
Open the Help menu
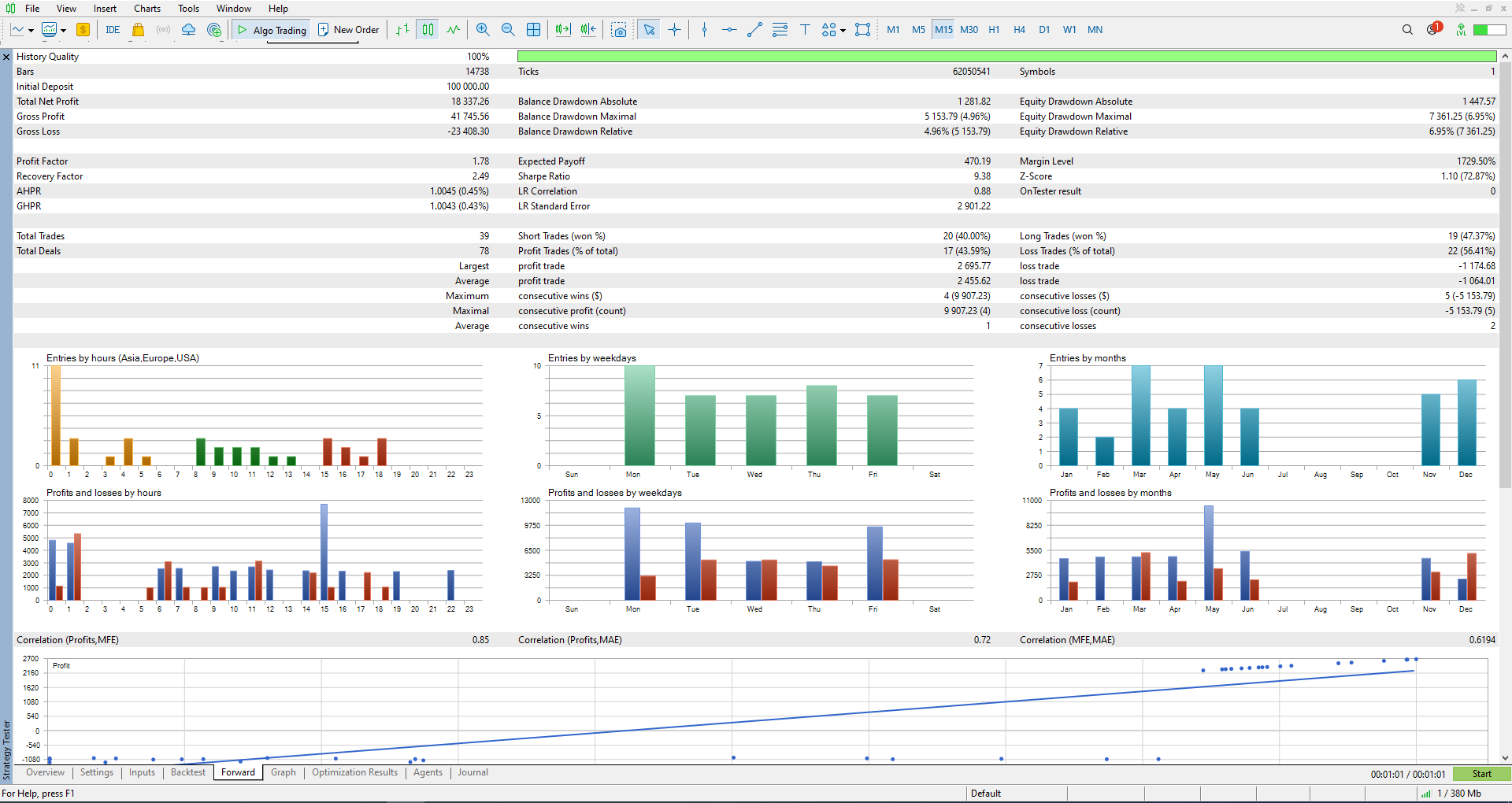278,9
